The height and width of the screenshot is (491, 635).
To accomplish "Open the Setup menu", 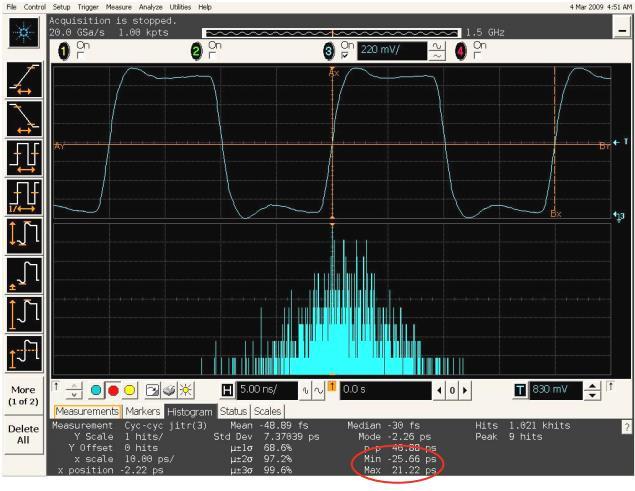I will (61, 7).
